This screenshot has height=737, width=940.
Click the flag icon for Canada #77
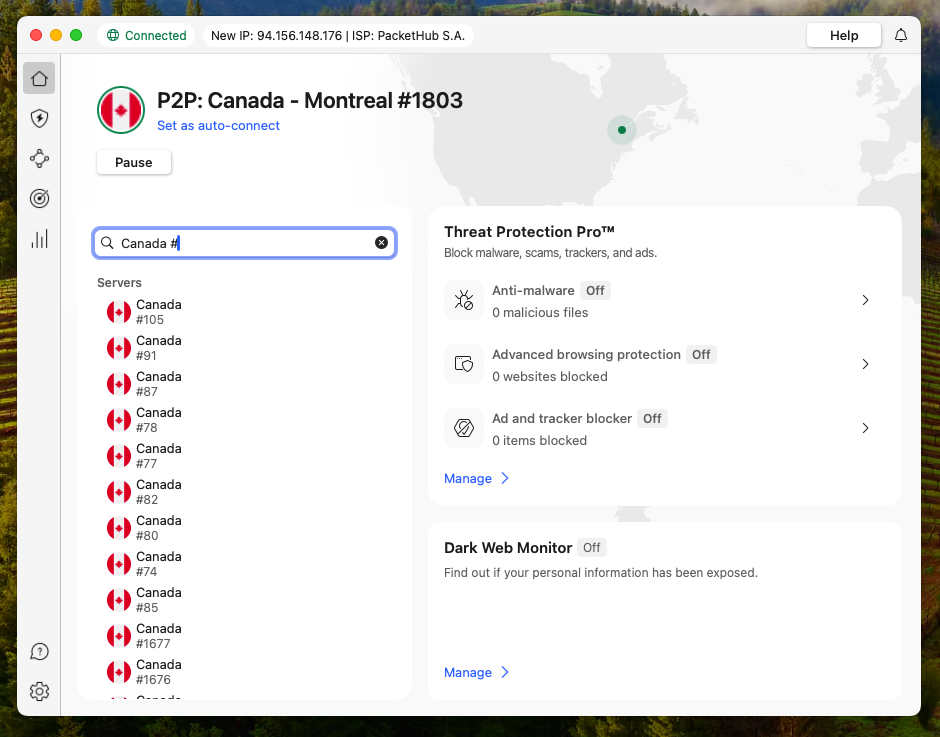coord(119,456)
